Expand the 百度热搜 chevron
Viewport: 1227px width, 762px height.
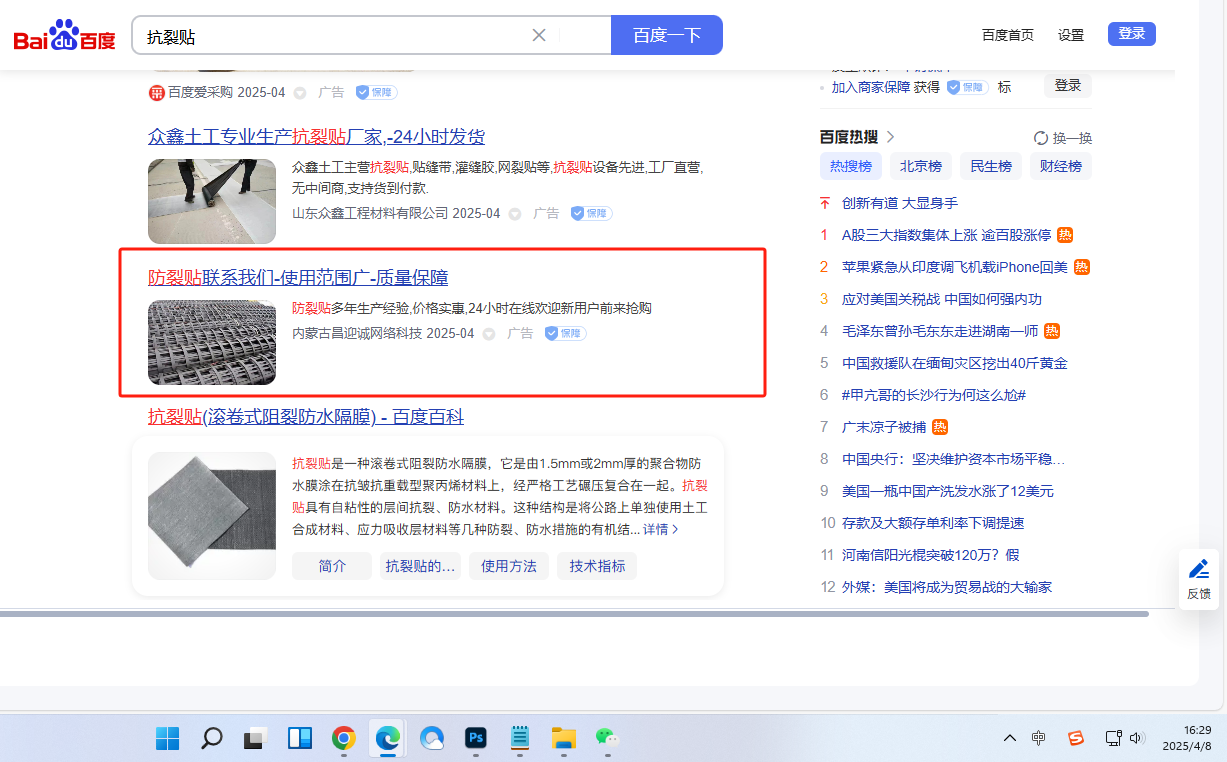pos(891,137)
